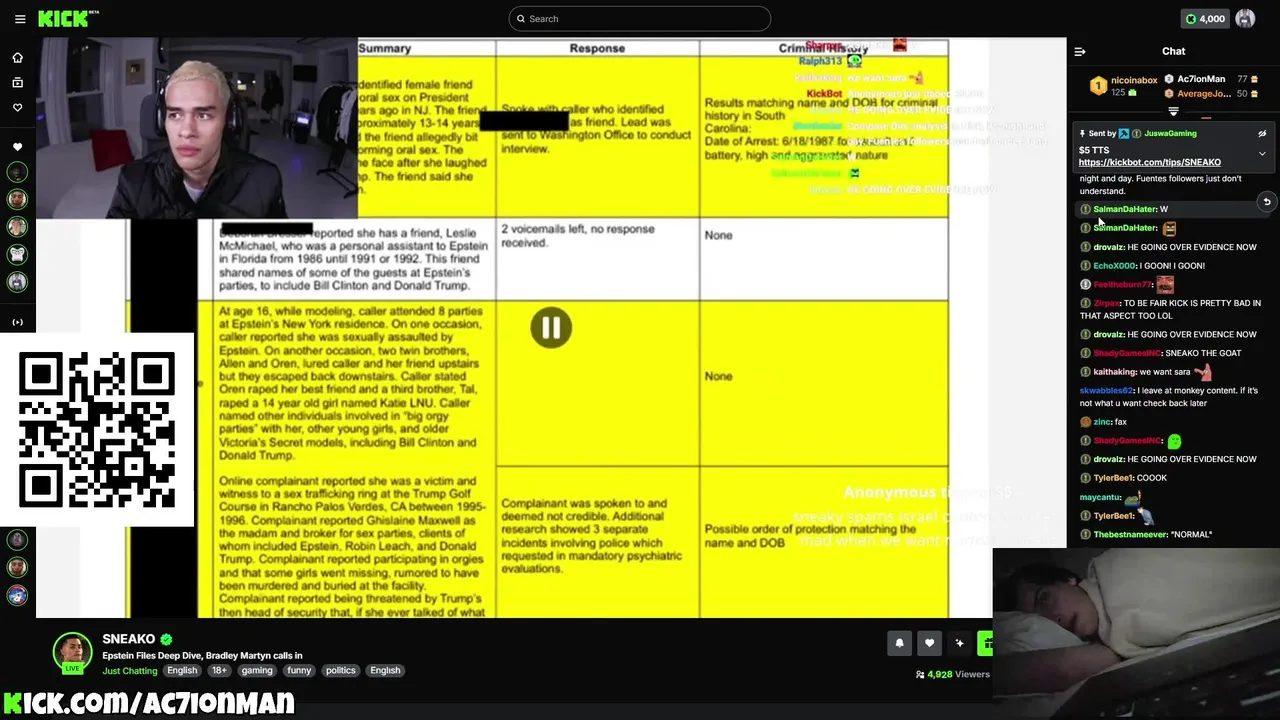The image size is (1280, 720).
Task: Open the hamburger menu beside Kick logo
Action: [x=19, y=19]
